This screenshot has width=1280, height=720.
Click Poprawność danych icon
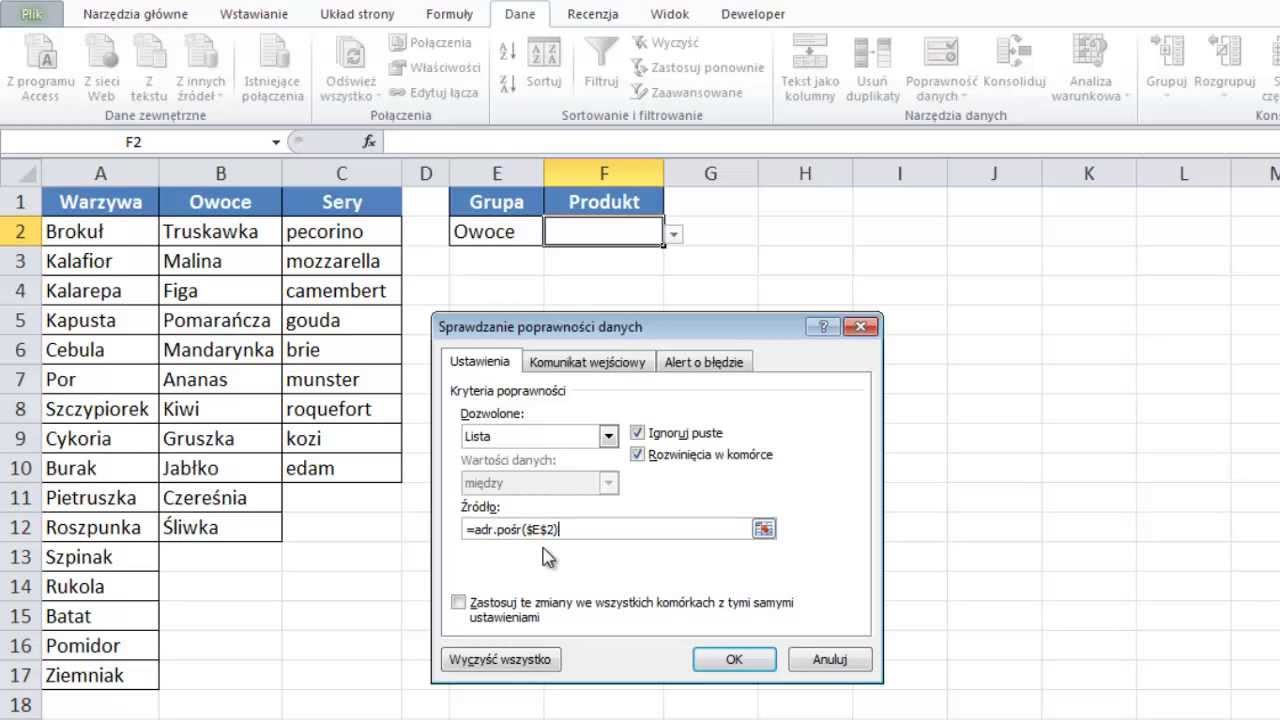[x=941, y=68]
